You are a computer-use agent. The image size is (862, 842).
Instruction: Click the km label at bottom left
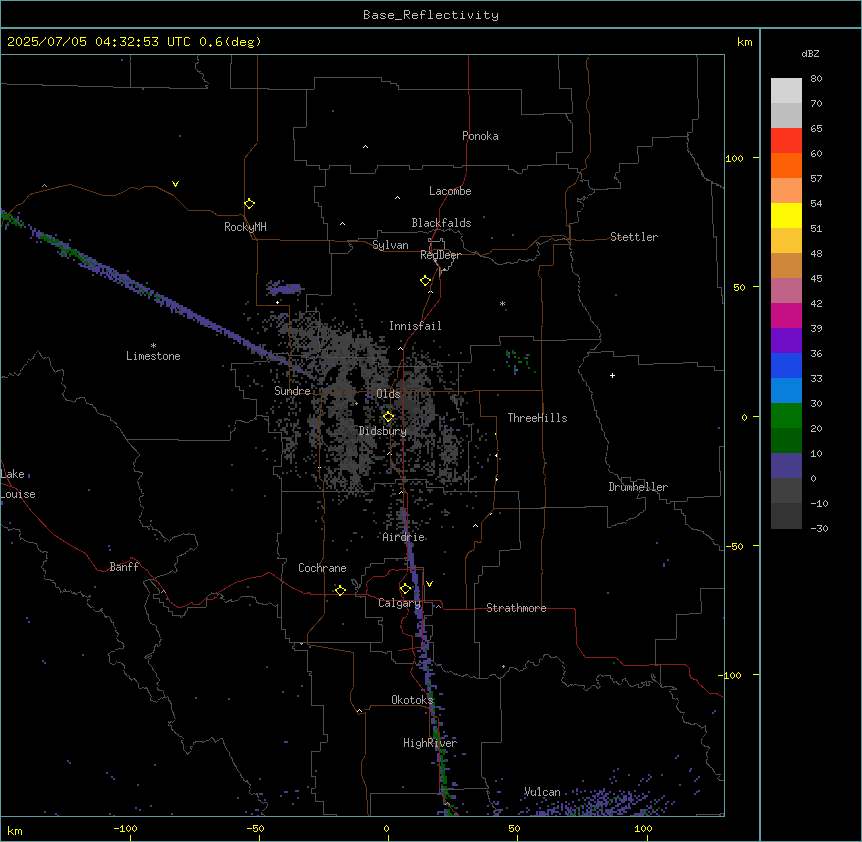click(15, 830)
